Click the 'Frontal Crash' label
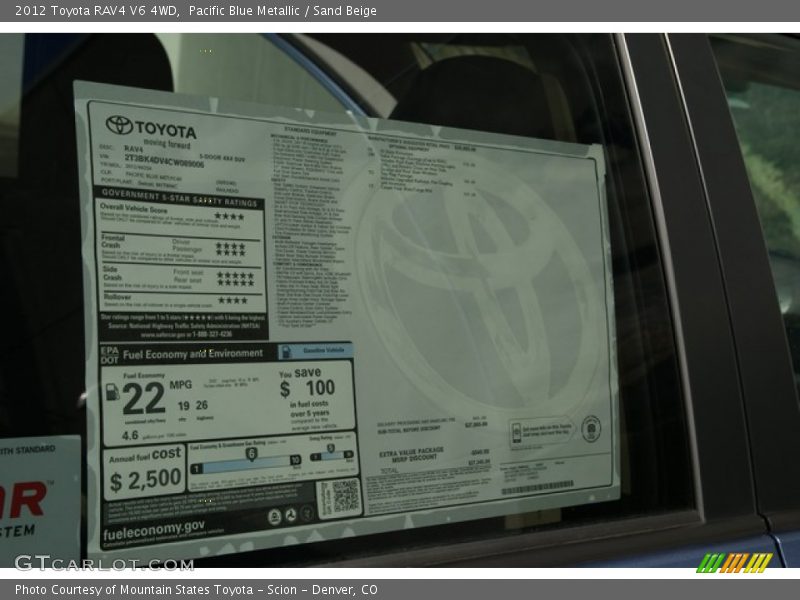 112,241
